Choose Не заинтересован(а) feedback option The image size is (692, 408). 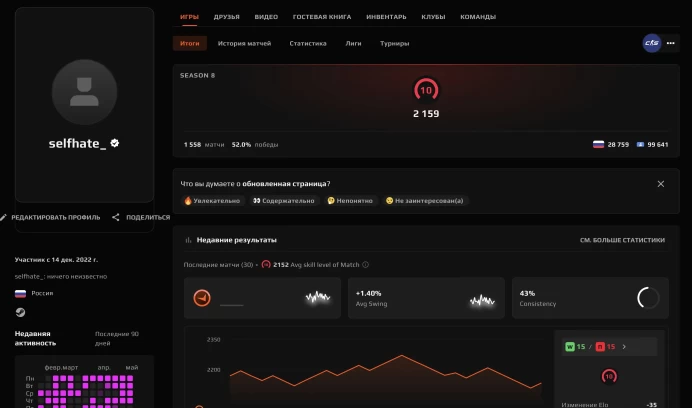click(x=425, y=200)
